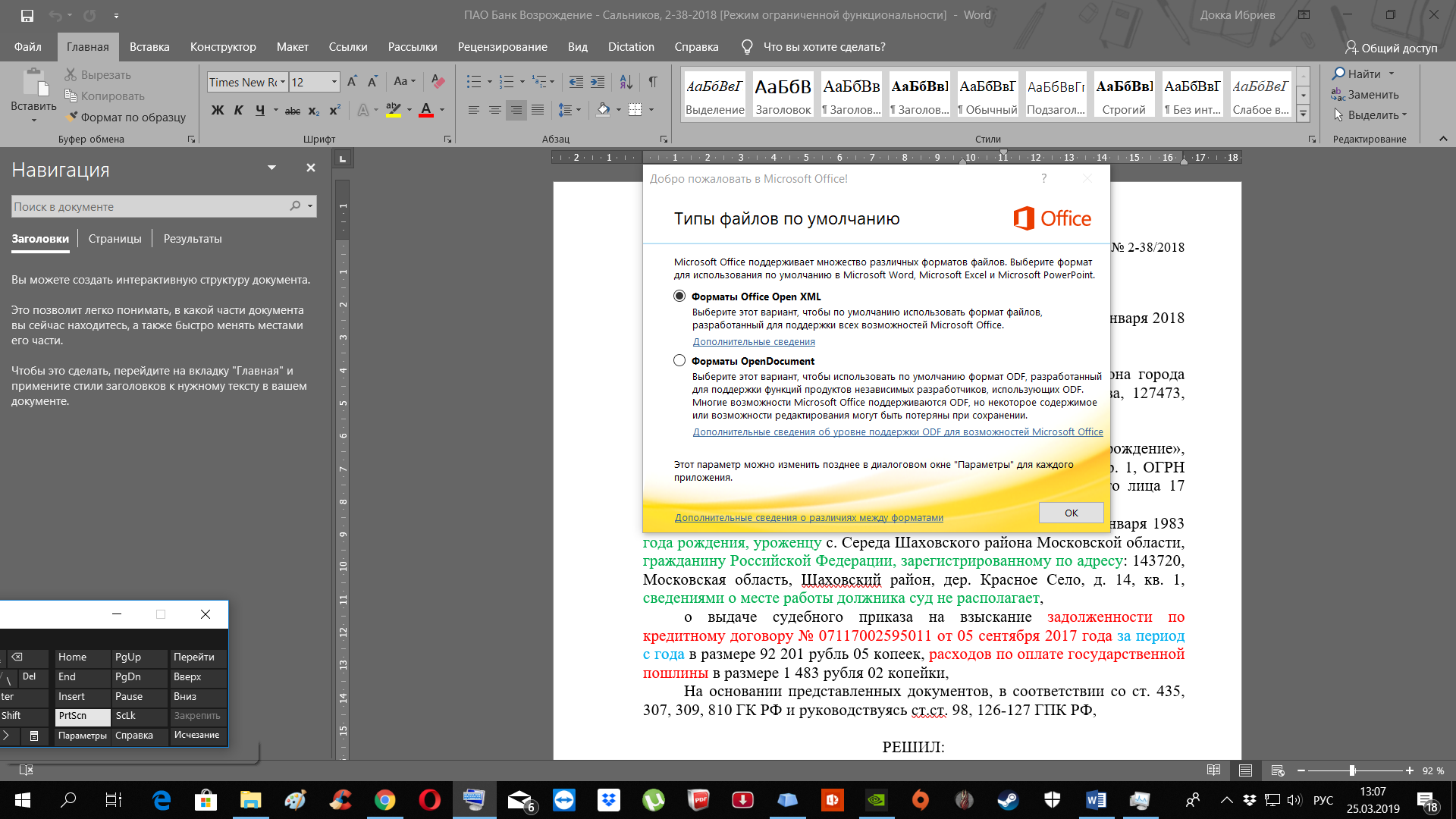Screen dimensions: 1456x819
Task: Apply superscript formatting
Action: pos(334,111)
